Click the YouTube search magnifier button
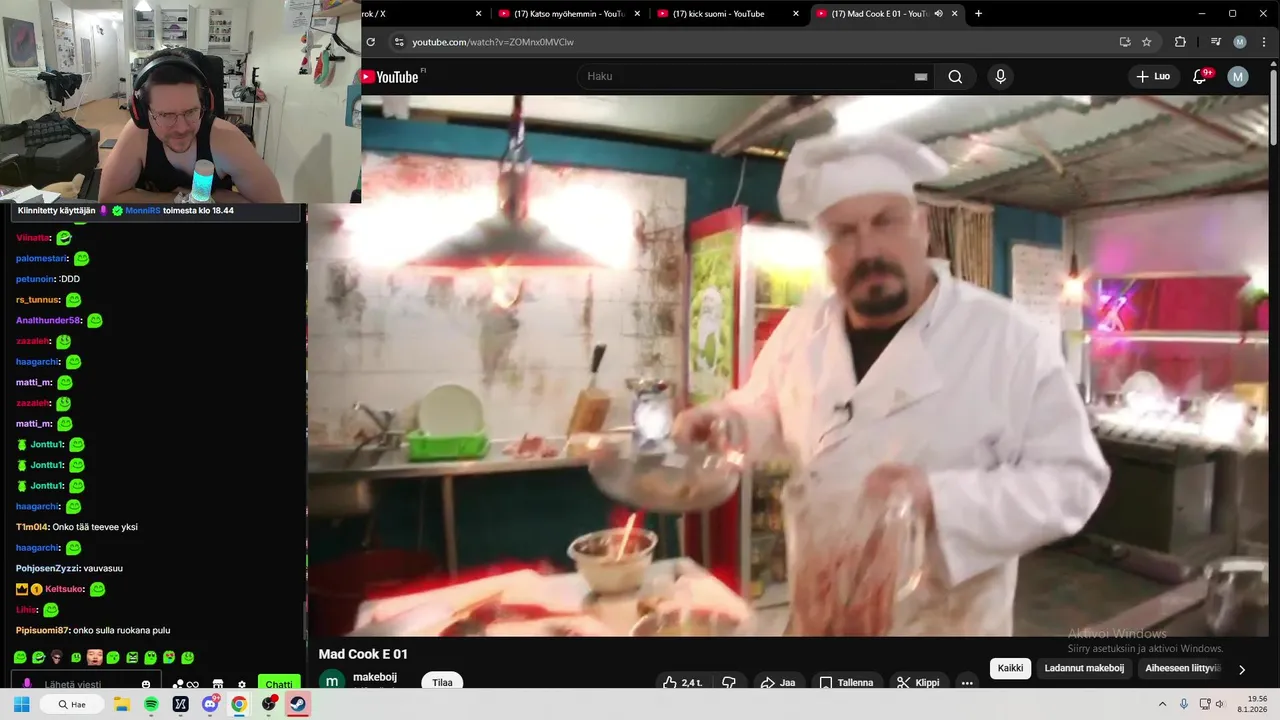The width and height of the screenshot is (1280, 720). (x=955, y=77)
